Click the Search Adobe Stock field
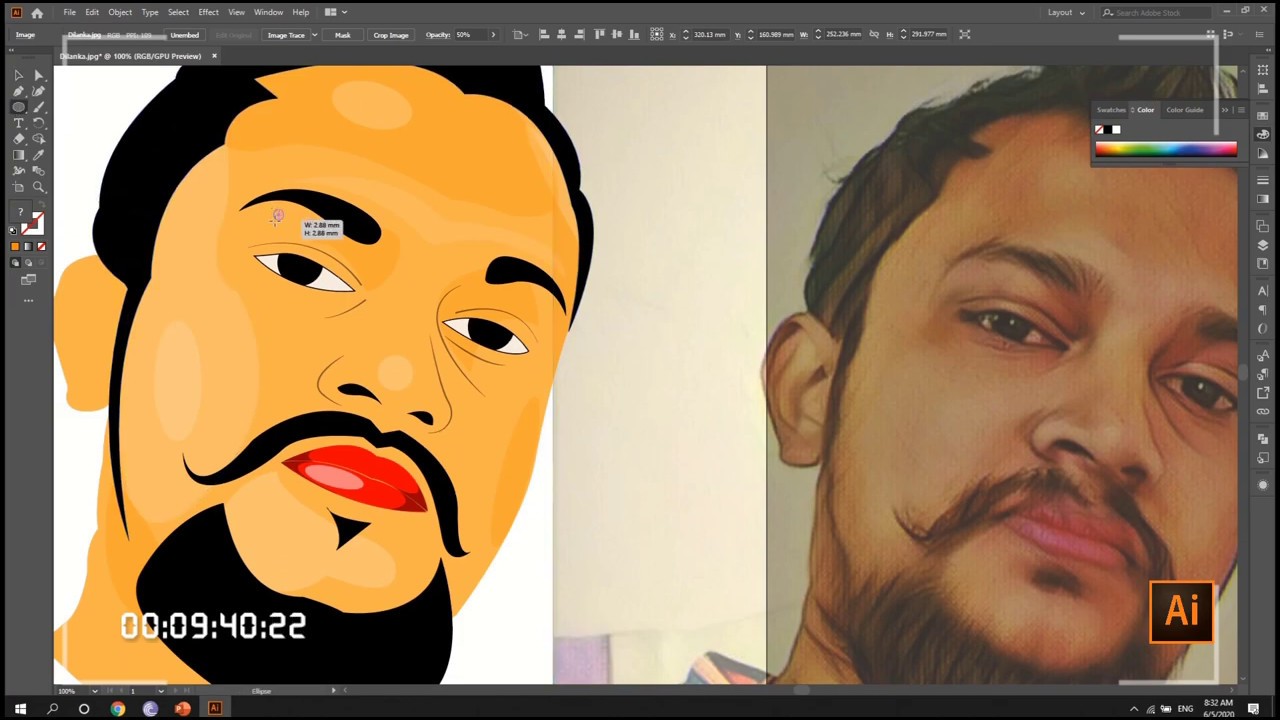The width and height of the screenshot is (1280, 720). pos(1157,12)
